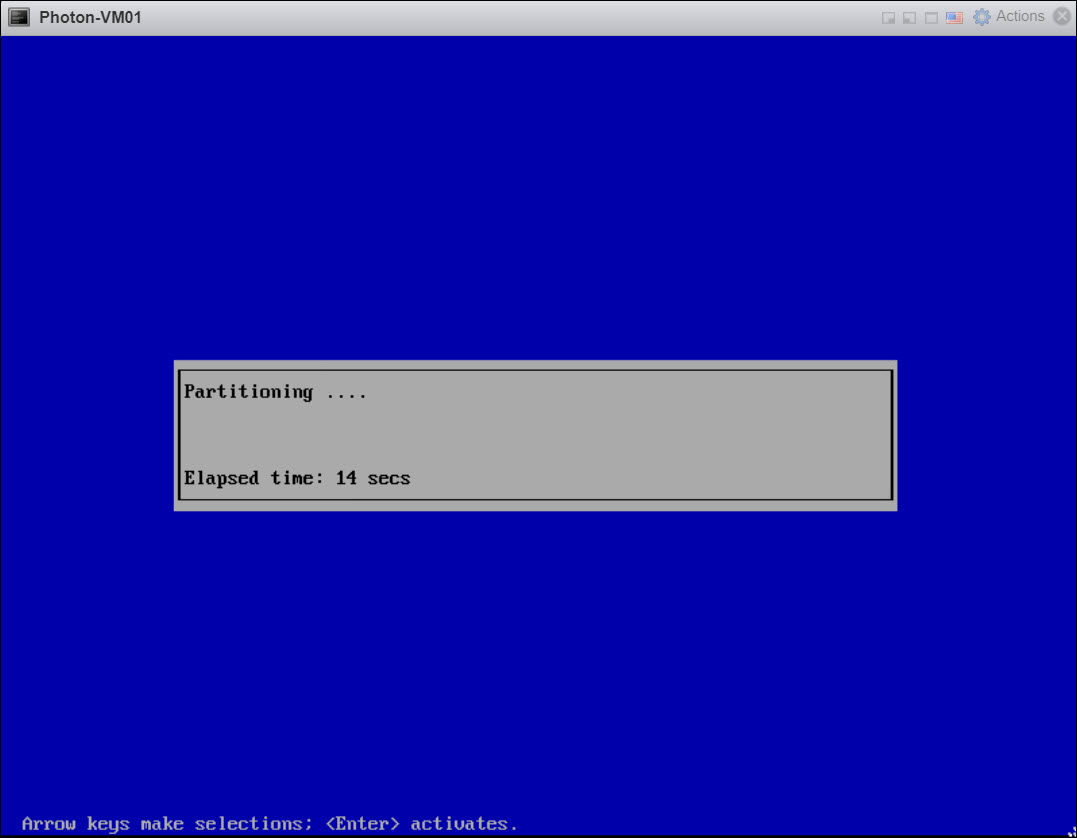
Task: Click the 'Partitioning ....' status text
Action: click(x=275, y=392)
